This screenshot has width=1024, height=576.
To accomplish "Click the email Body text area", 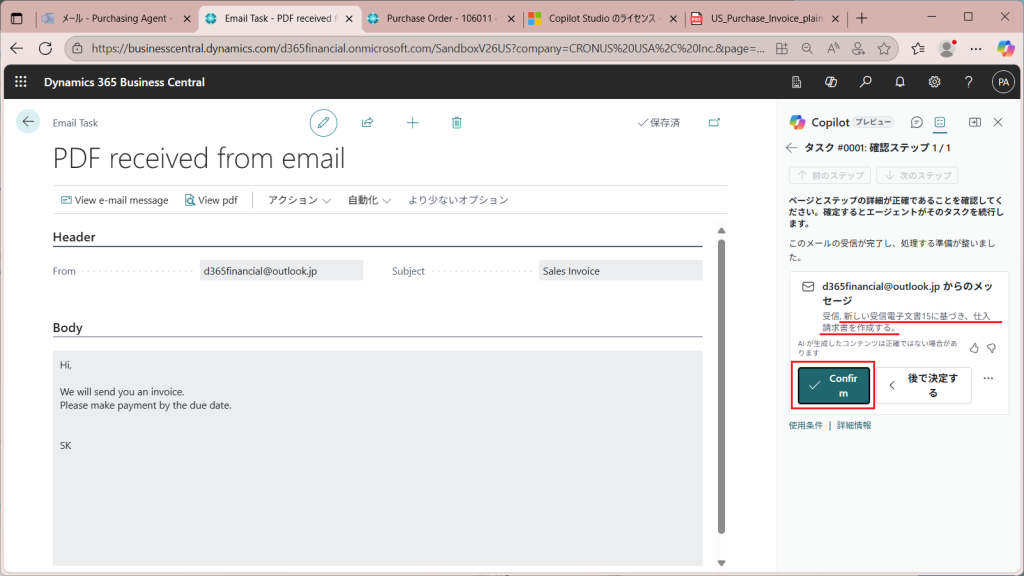I will click(377, 458).
